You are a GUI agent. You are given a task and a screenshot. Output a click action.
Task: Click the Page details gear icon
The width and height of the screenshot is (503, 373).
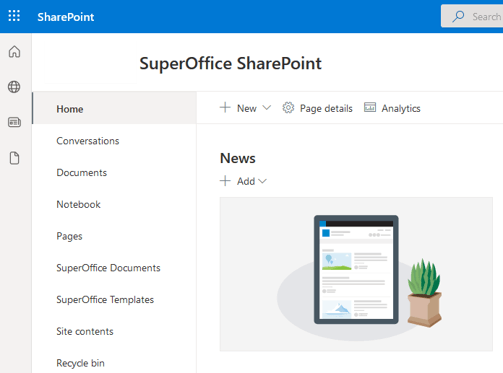pyautogui.click(x=288, y=108)
